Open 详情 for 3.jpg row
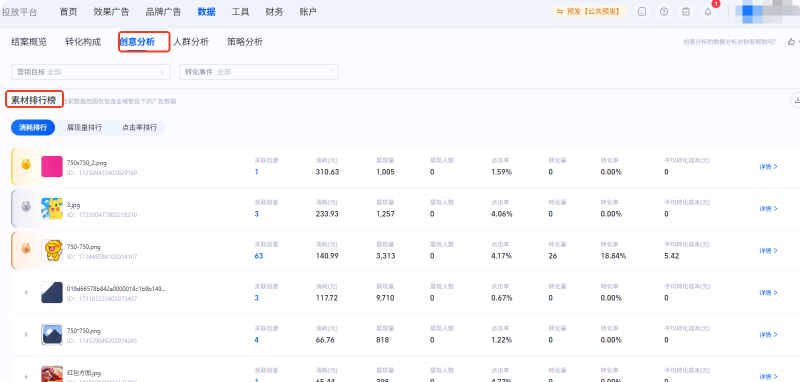 [x=768, y=209]
